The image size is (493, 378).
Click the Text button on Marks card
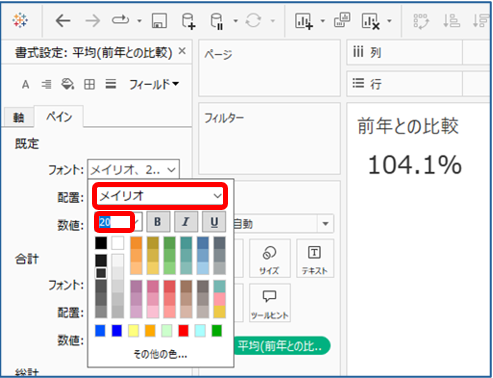[315, 258]
